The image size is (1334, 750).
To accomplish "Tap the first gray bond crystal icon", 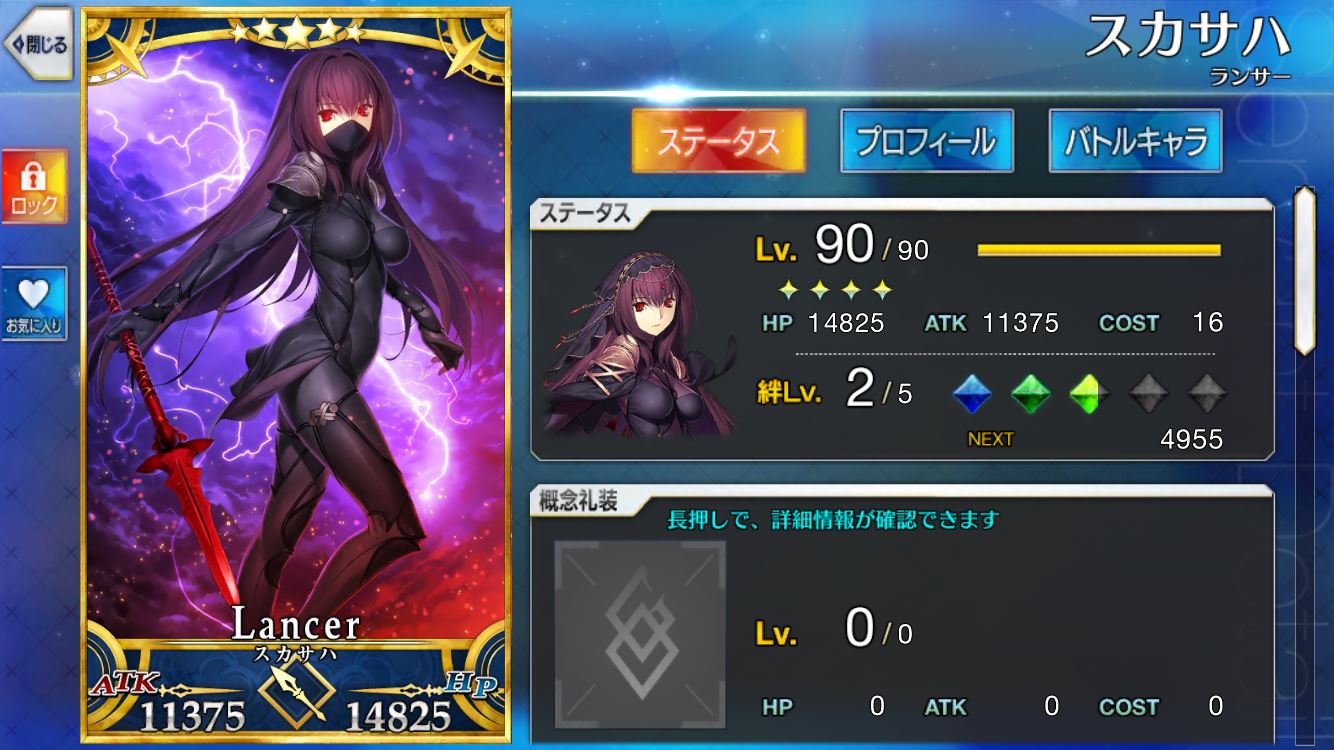I will click(x=1148, y=393).
